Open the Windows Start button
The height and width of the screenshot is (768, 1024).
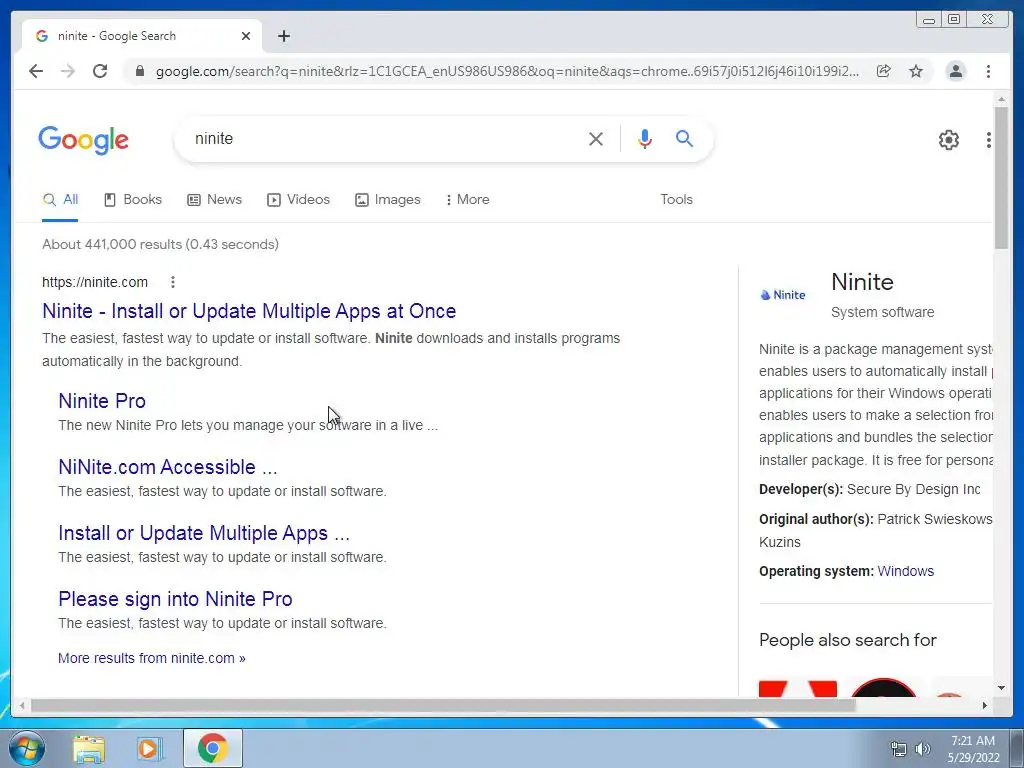click(x=27, y=748)
